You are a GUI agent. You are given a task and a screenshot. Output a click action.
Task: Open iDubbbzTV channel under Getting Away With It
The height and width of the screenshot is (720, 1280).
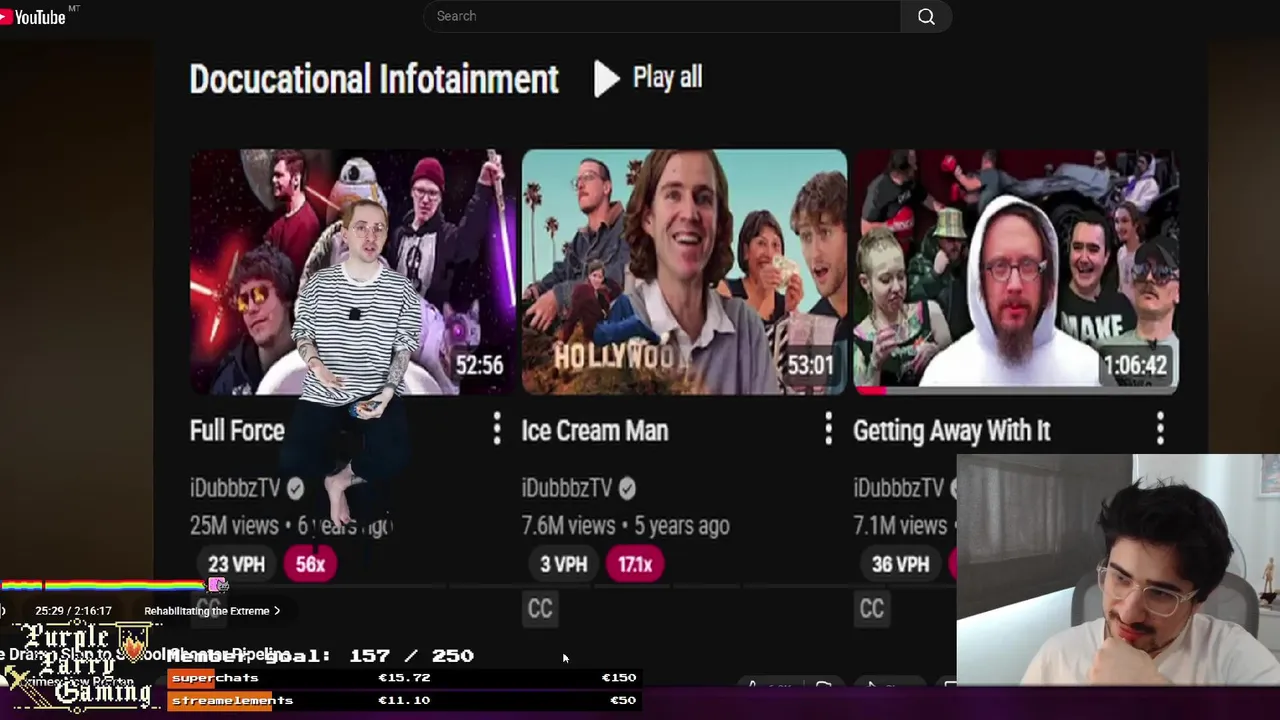click(899, 488)
